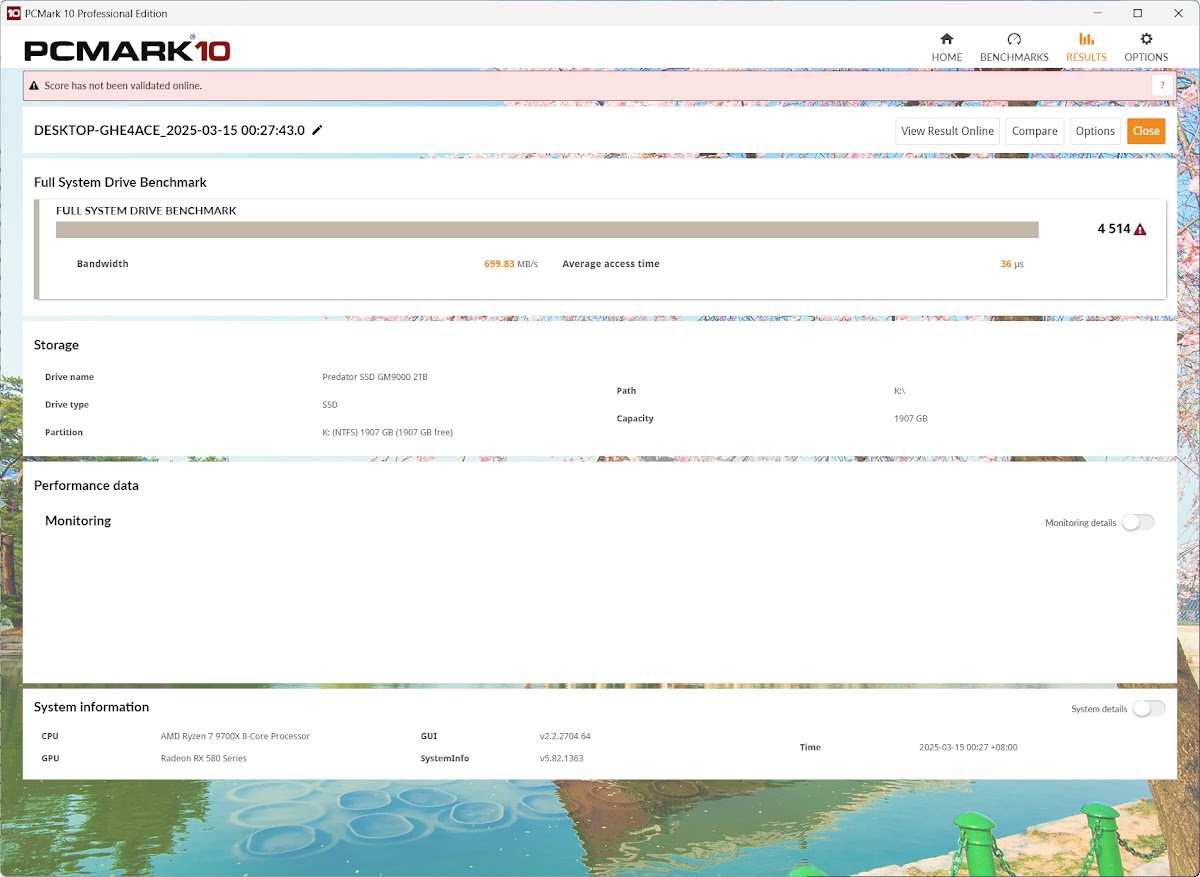Screen dimensions: 1200x877
Task: Click the Compare button
Action: click(x=1035, y=131)
